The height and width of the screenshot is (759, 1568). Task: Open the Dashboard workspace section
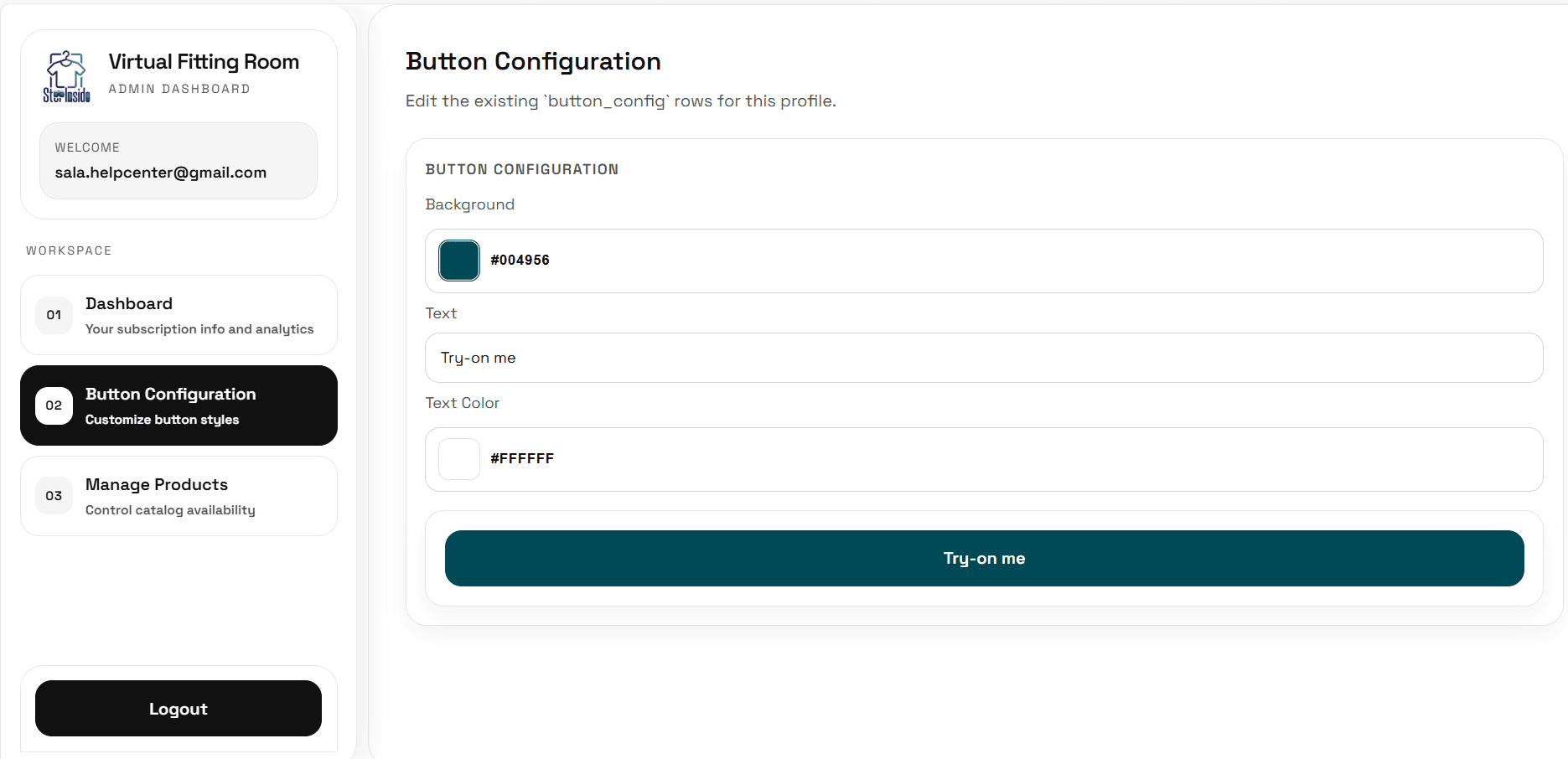pos(179,315)
